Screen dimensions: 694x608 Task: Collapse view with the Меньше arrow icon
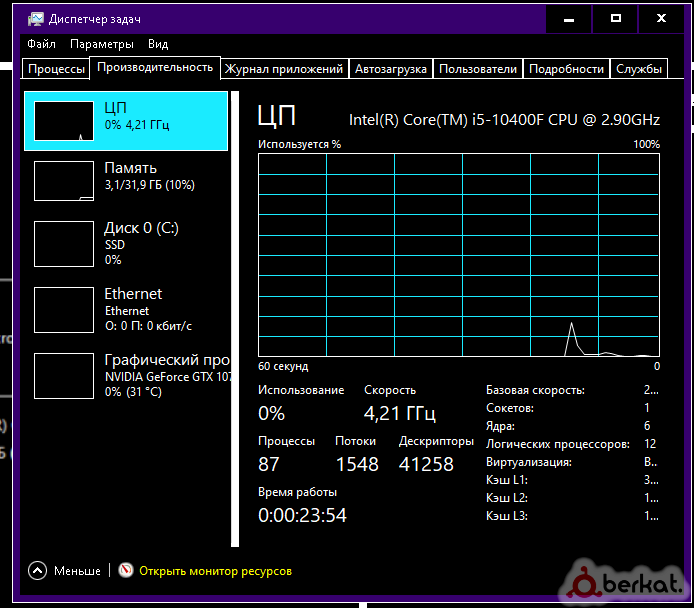[38, 571]
